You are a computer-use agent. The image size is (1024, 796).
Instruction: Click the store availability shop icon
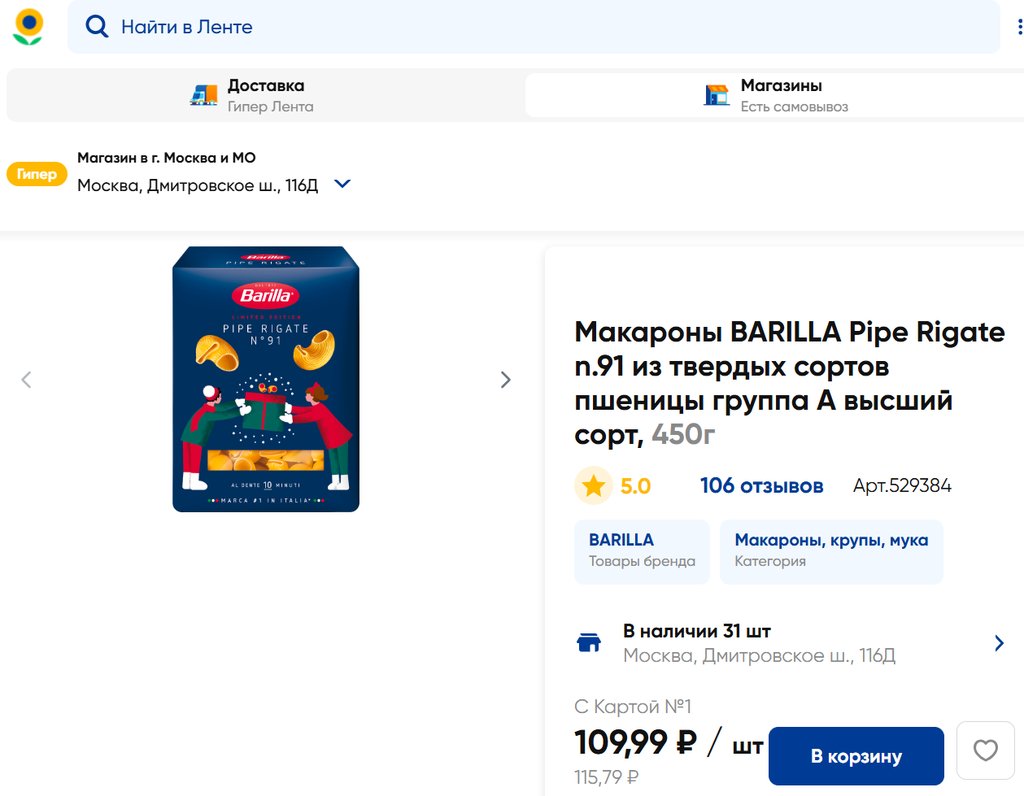click(x=590, y=643)
